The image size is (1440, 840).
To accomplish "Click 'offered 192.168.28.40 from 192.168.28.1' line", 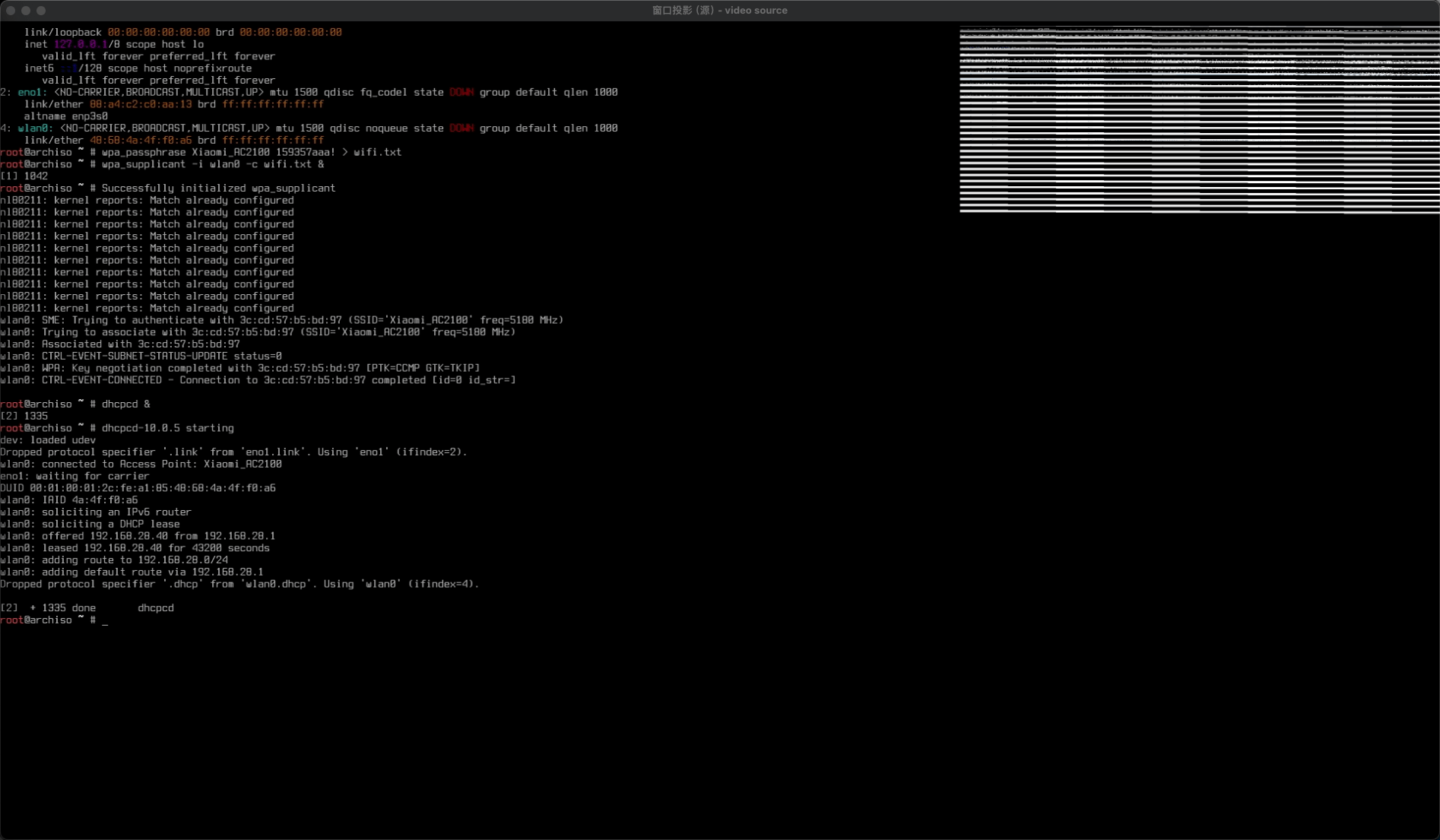I will point(138,537).
